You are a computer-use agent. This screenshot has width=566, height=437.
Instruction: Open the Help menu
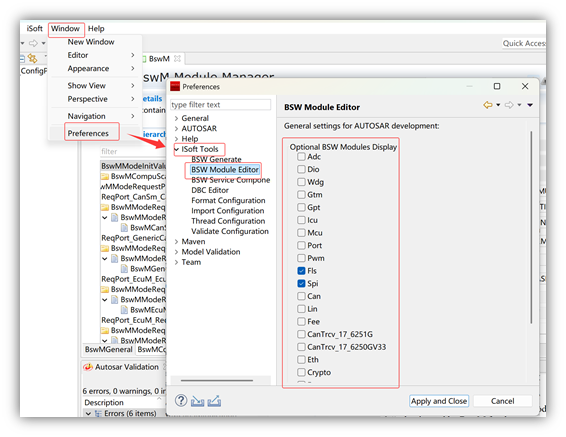point(96,29)
